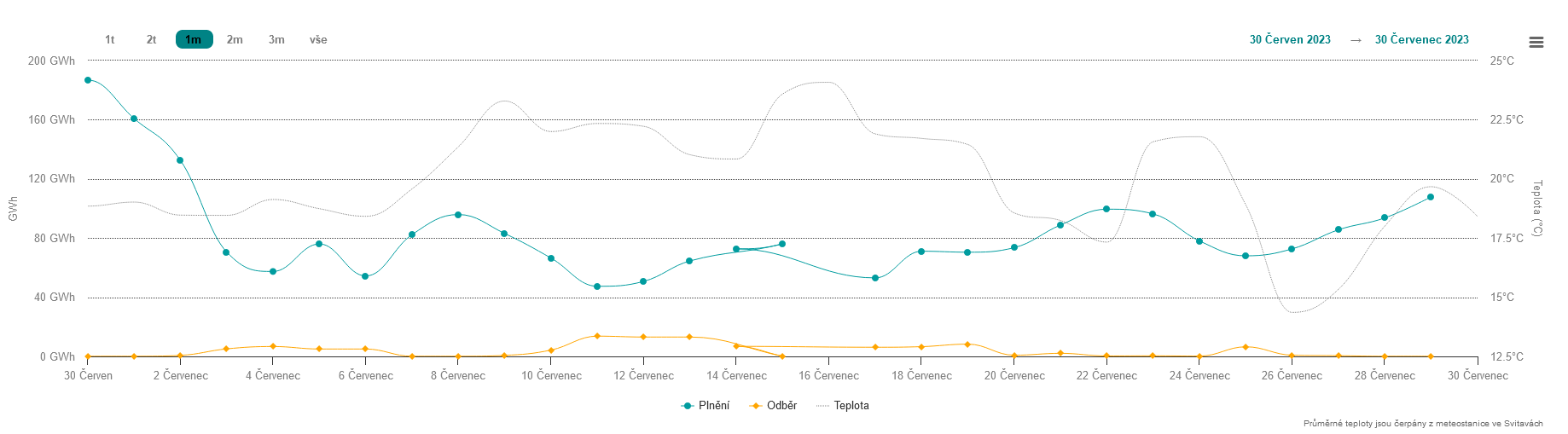The width and height of the screenshot is (1568, 434).
Task: Click the last Plnění data point on the right
Action: pyautogui.click(x=1431, y=197)
